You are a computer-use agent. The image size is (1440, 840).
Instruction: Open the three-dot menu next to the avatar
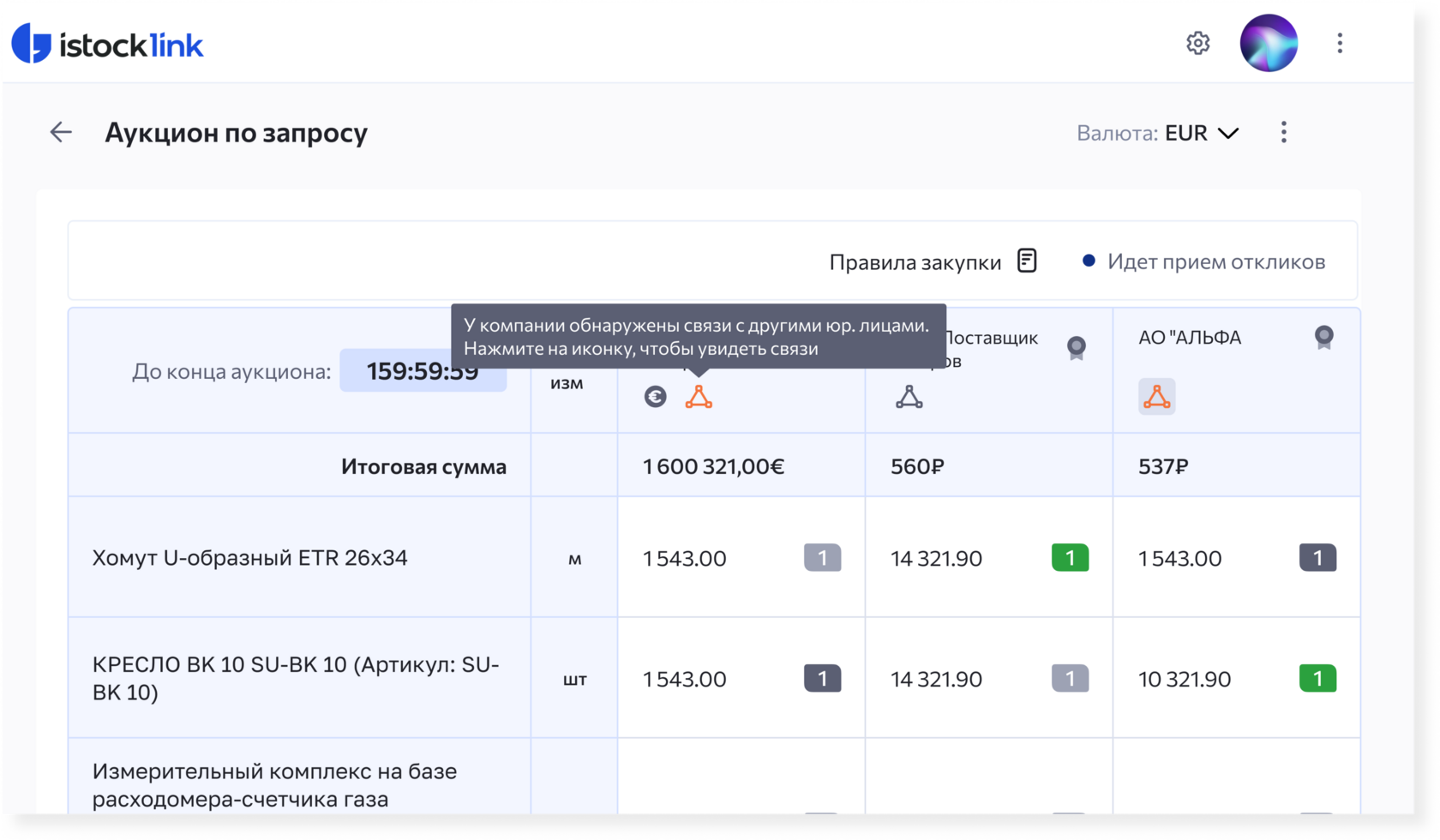(1340, 43)
